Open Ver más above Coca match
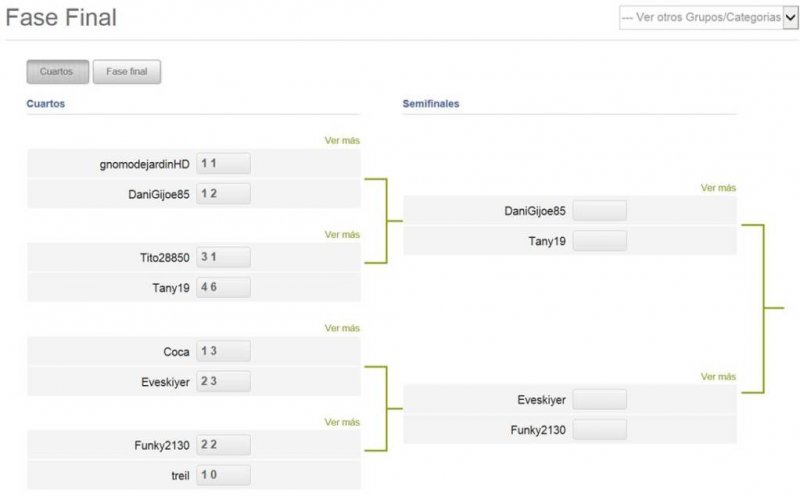Viewport: 800px width, 497px height. coord(342,328)
